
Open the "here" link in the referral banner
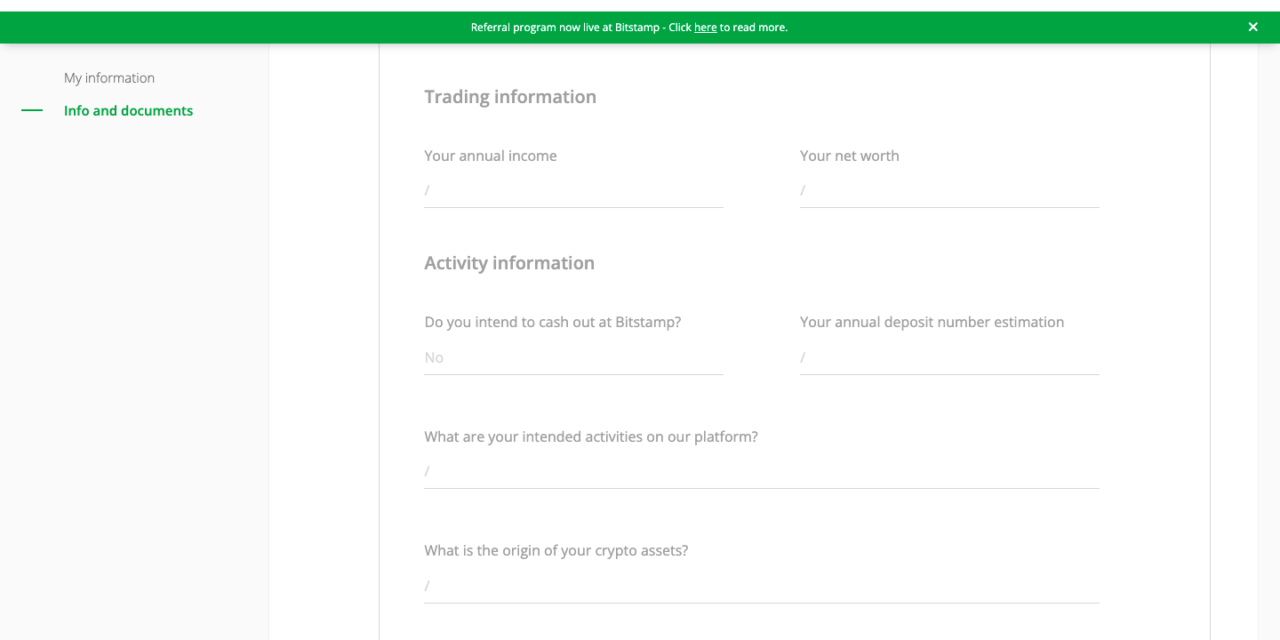click(x=705, y=27)
